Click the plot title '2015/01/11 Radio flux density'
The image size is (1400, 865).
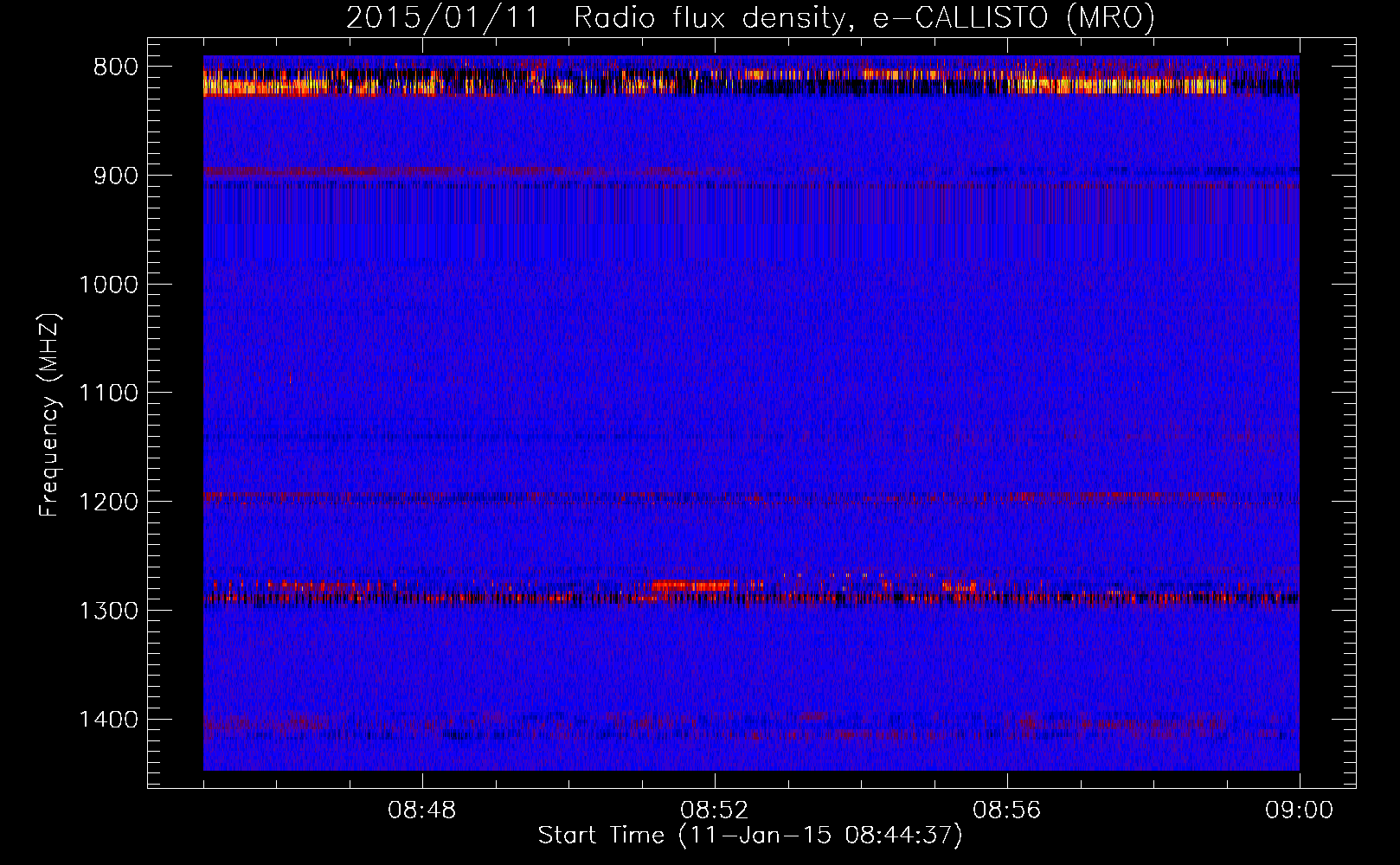point(750,17)
